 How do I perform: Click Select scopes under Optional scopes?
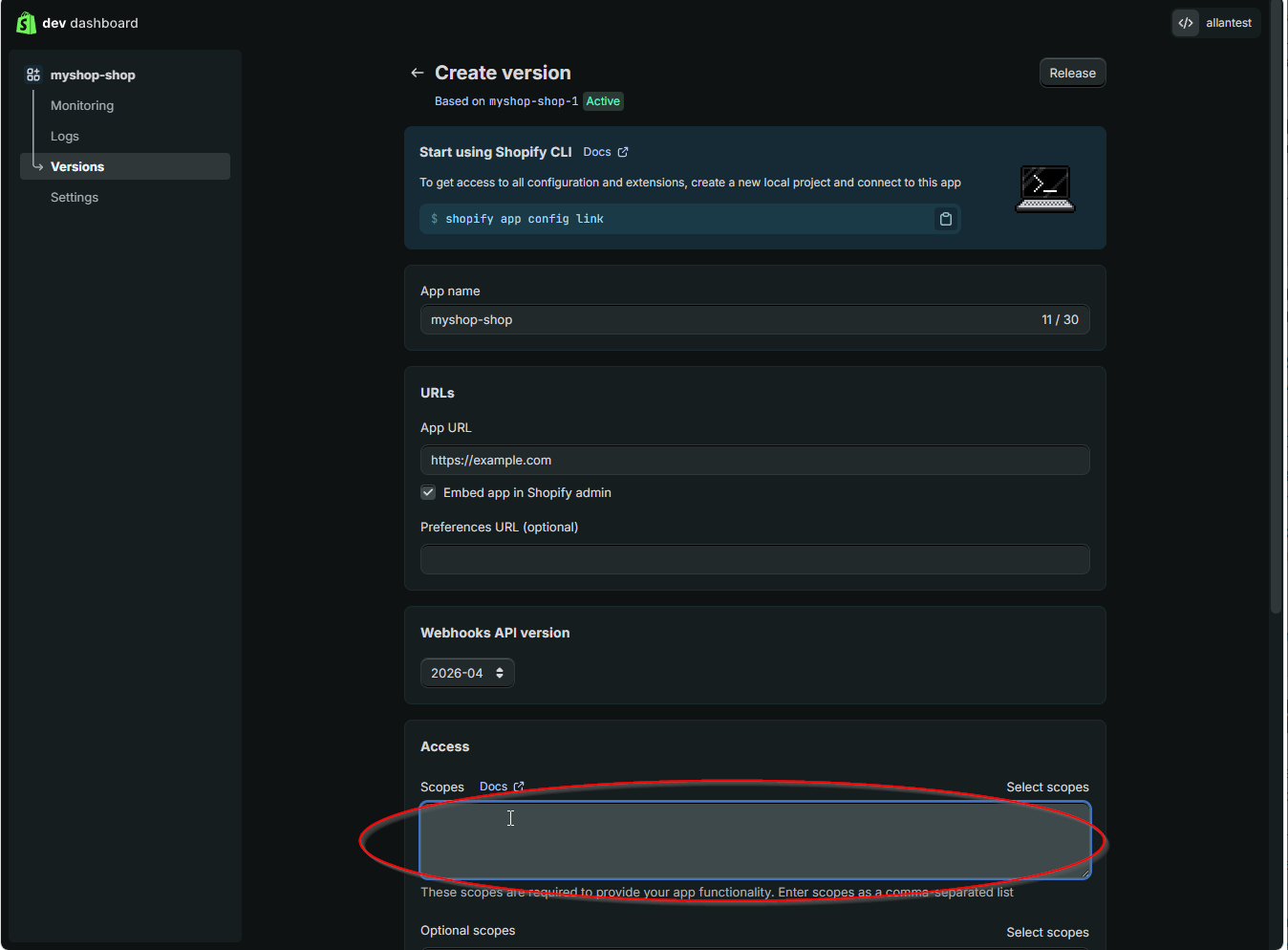coord(1047,932)
